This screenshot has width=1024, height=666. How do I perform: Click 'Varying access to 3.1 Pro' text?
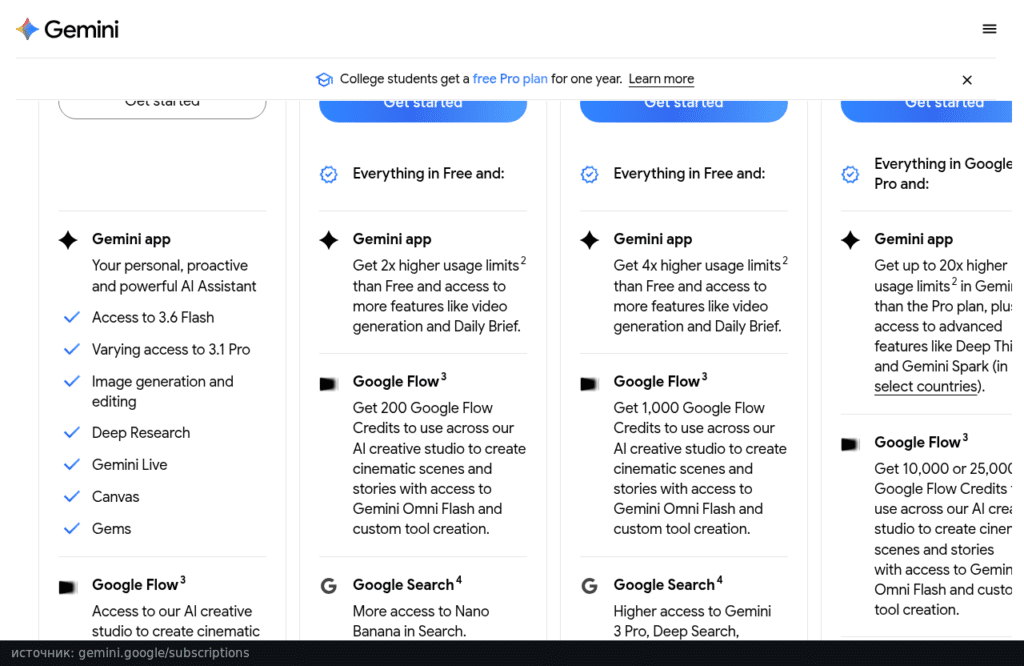pos(171,349)
